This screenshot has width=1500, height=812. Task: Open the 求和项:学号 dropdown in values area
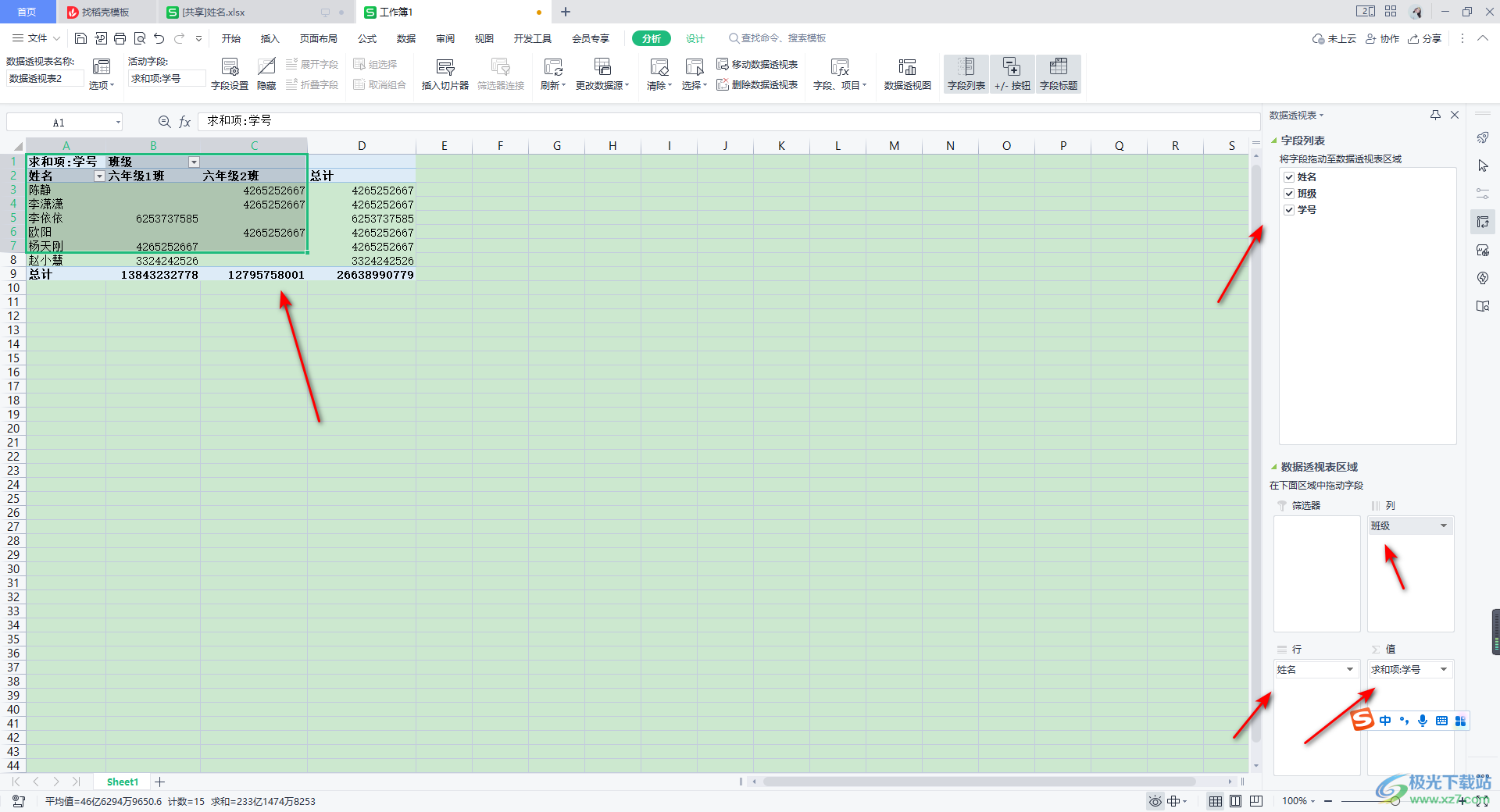[x=1443, y=670]
